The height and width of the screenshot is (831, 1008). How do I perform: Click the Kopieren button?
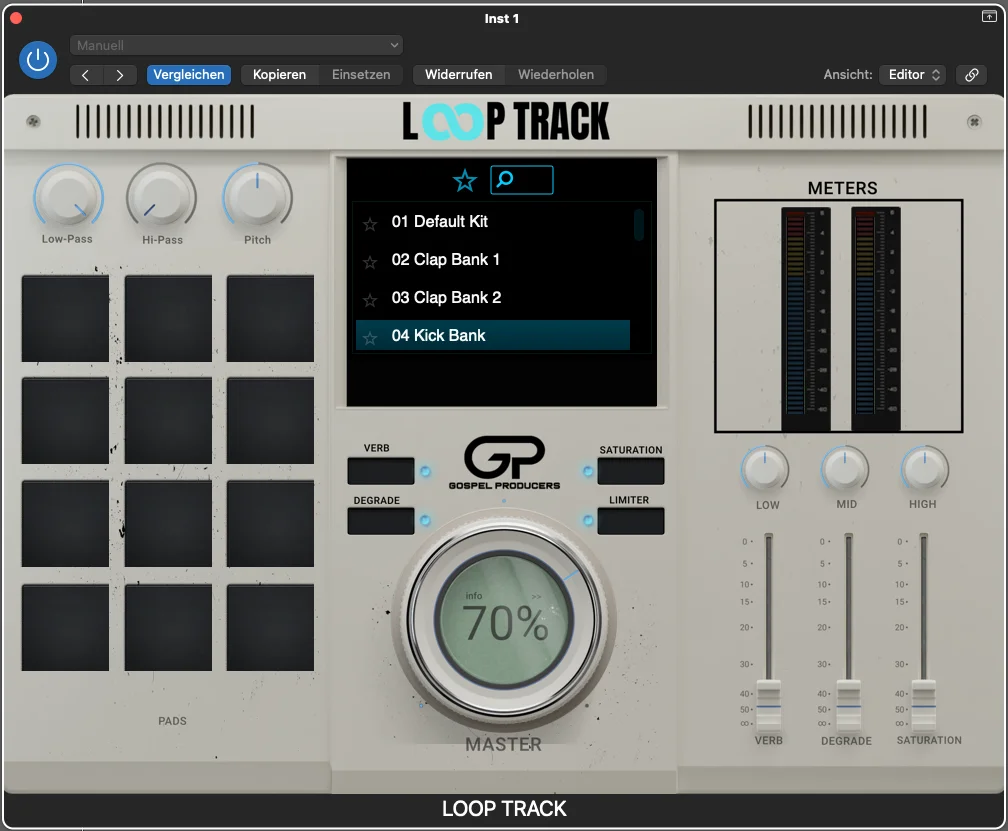coord(279,75)
